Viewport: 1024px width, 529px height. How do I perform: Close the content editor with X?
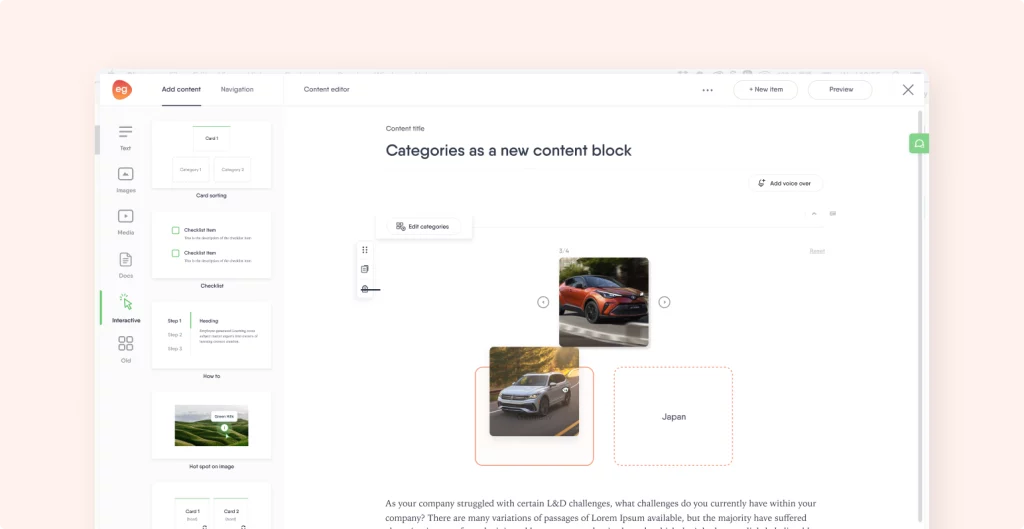tap(908, 90)
